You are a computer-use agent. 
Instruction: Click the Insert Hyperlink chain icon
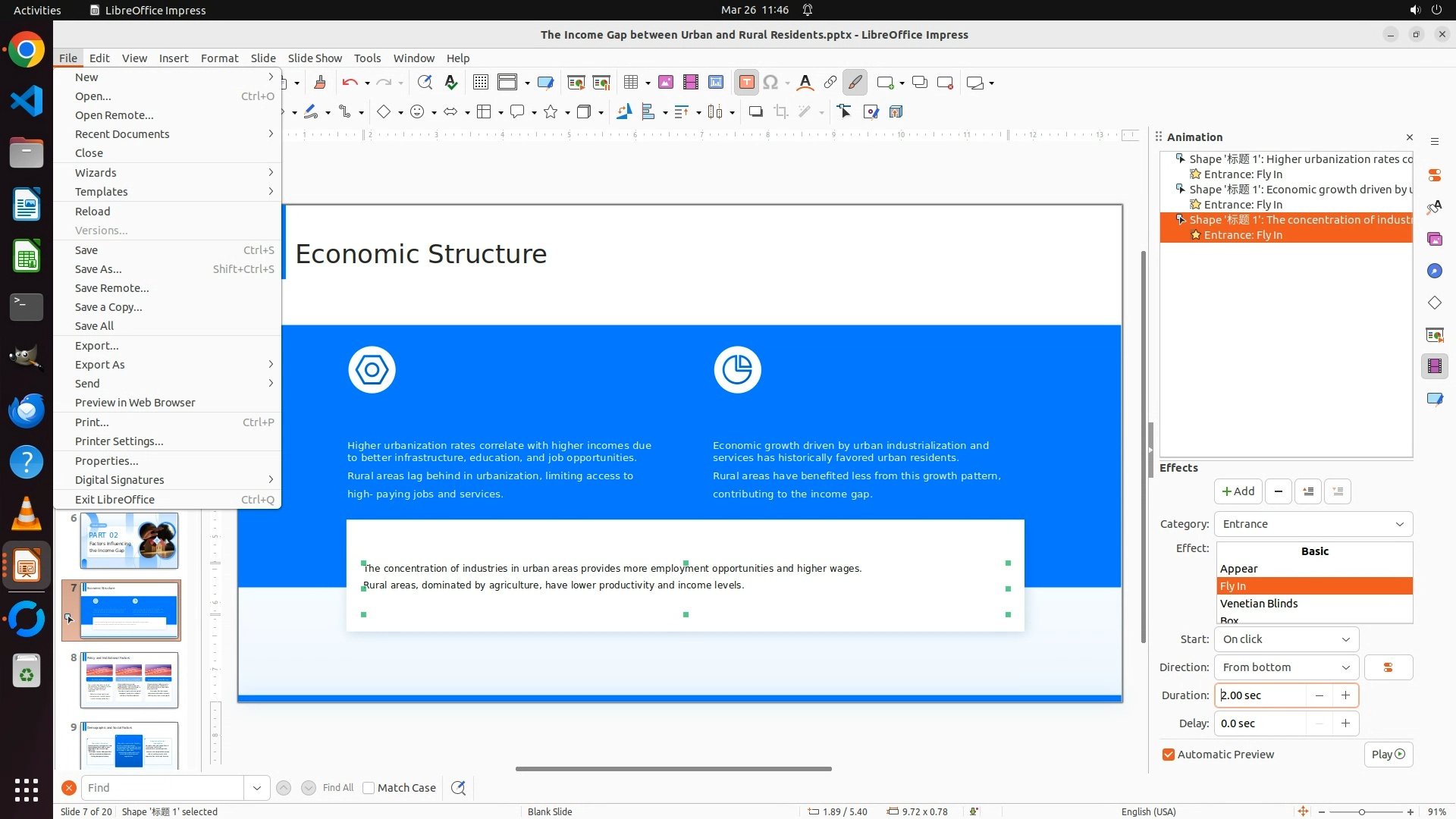pos(830,83)
